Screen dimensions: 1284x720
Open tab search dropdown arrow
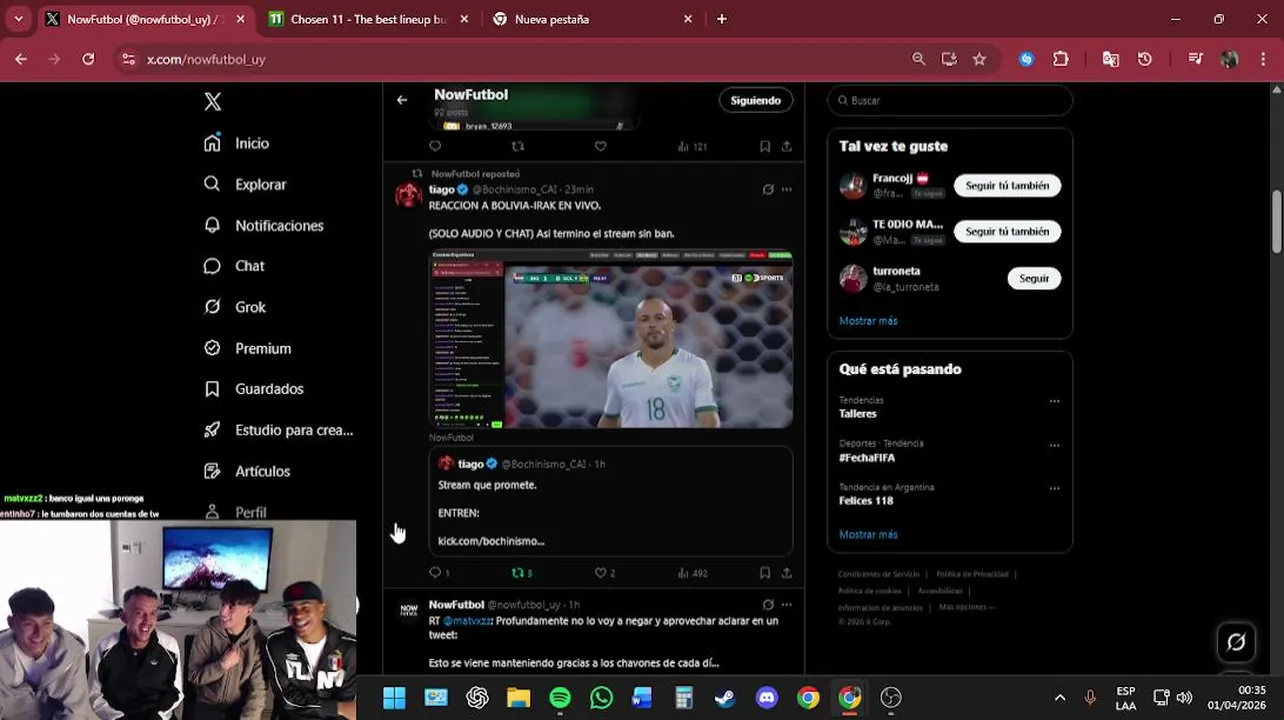18,19
